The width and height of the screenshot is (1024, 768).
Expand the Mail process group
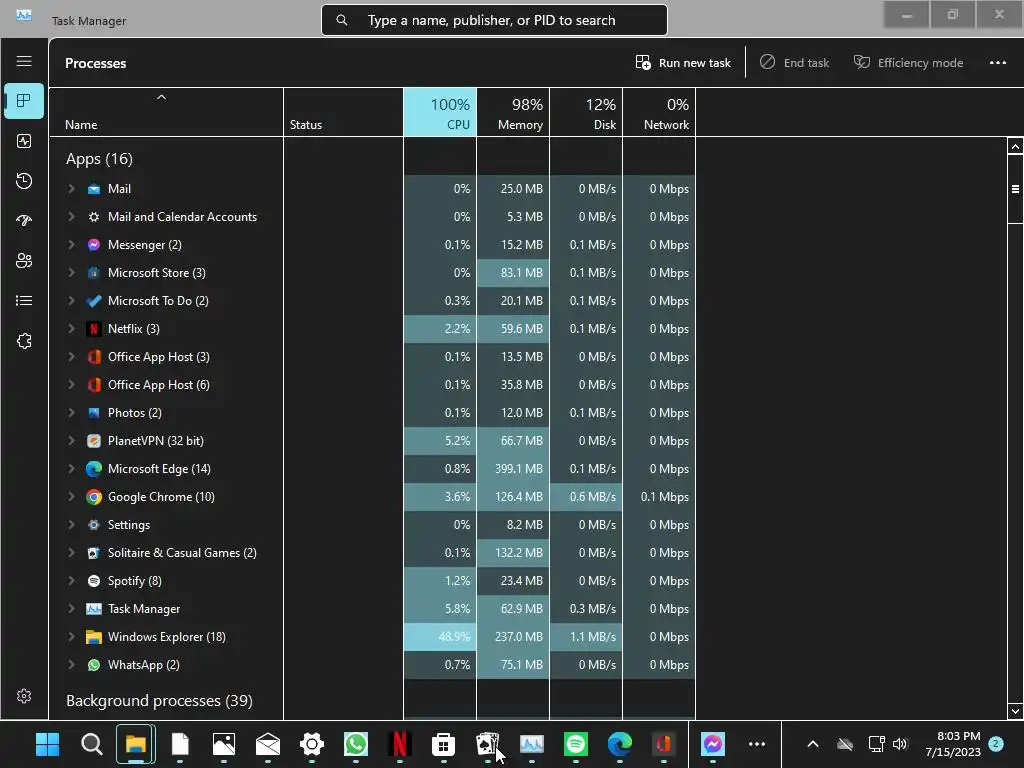click(x=71, y=189)
